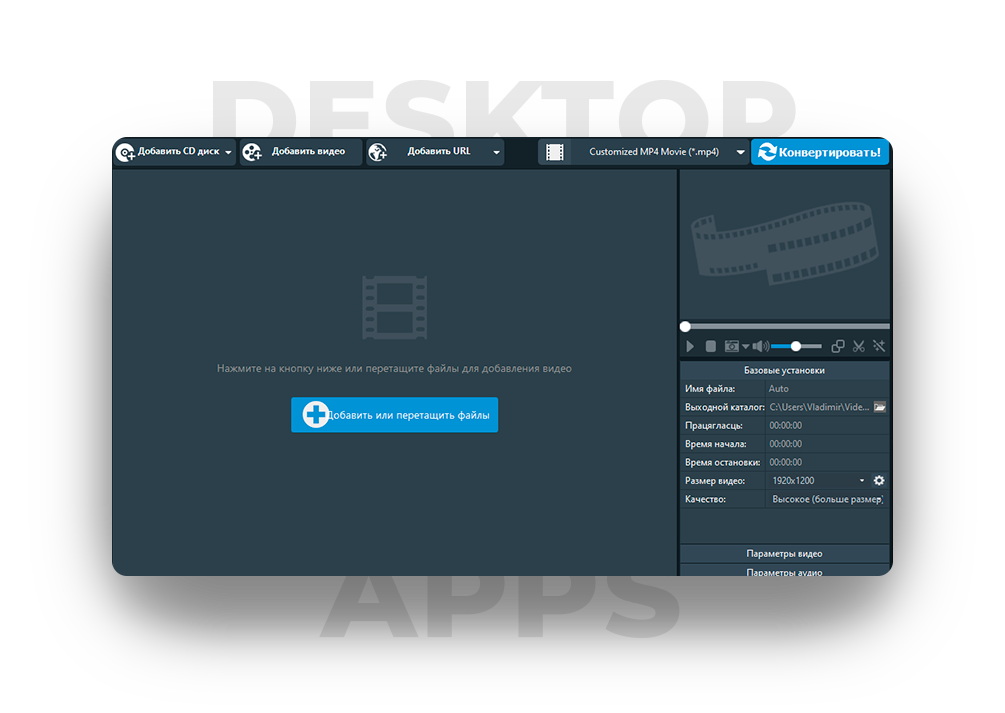Screen dimensions: 1005x713
Task: Click the merge/overlay squares icon
Action: (838, 346)
